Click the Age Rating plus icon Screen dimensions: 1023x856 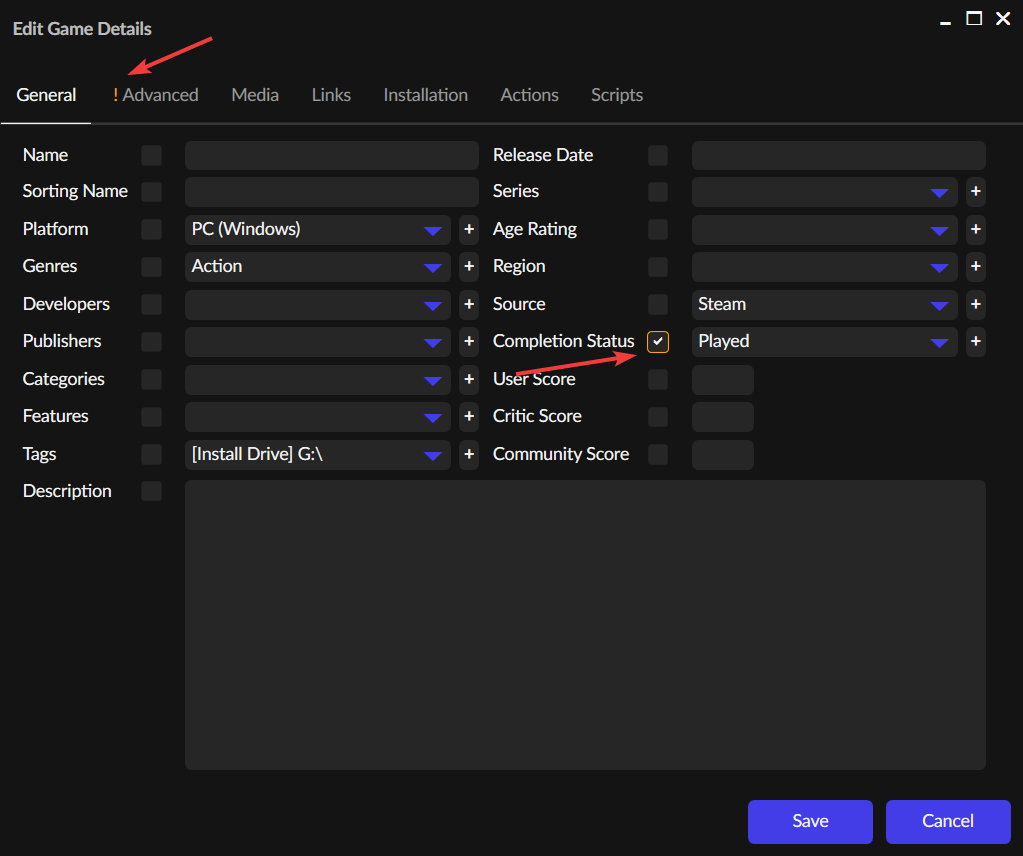[975, 229]
